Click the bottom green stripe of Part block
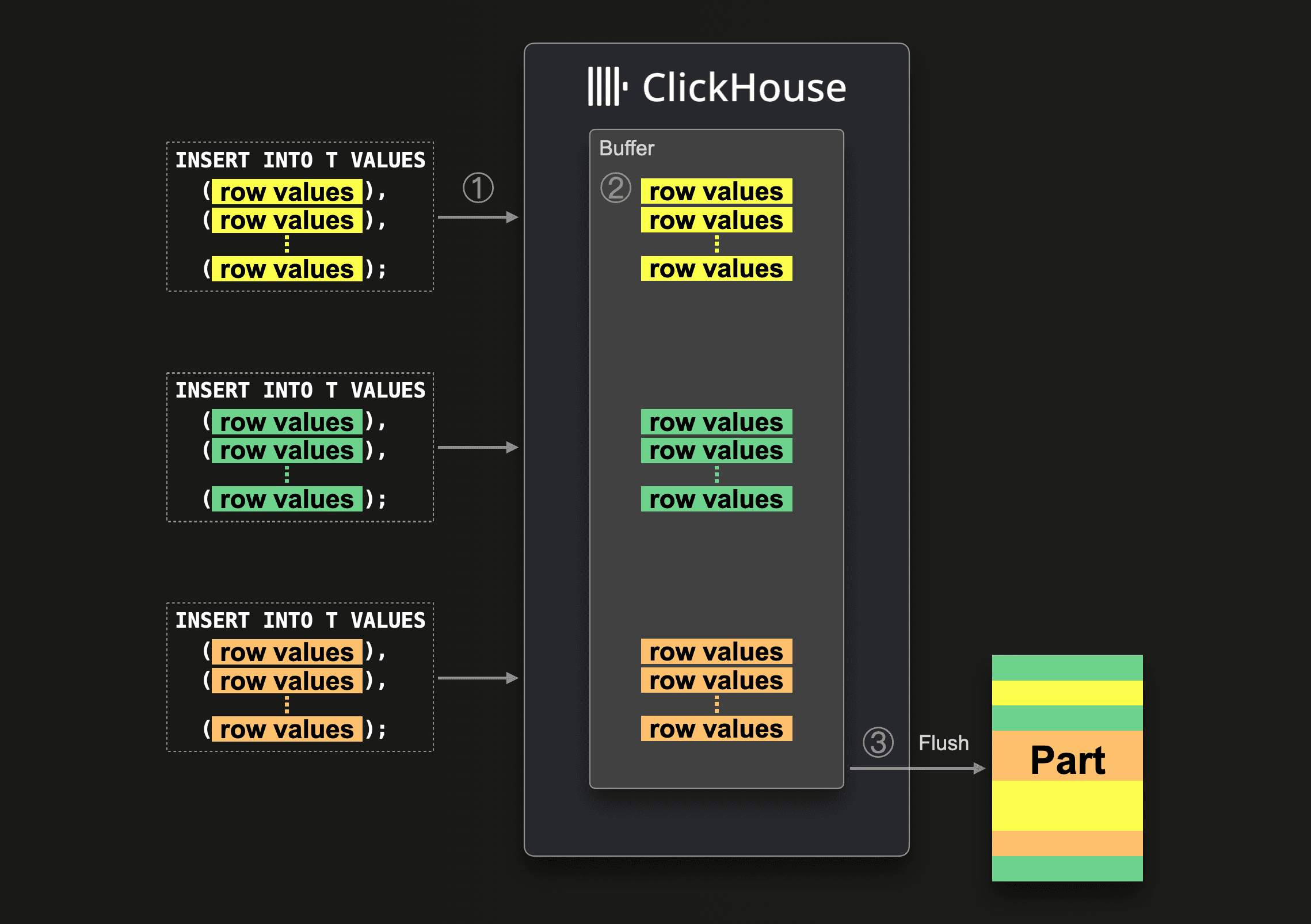Image resolution: width=1311 pixels, height=924 pixels. (1068, 869)
